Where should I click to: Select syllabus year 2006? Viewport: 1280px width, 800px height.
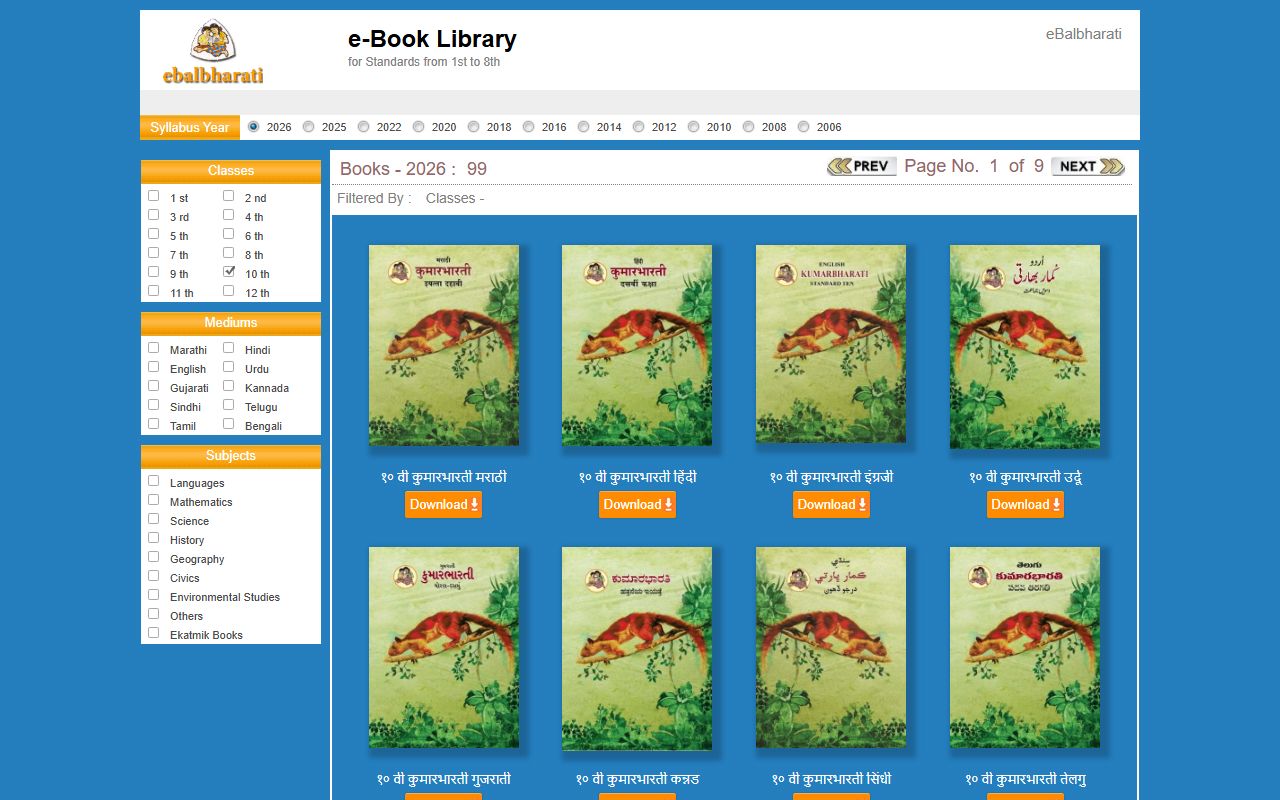pyautogui.click(x=804, y=127)
